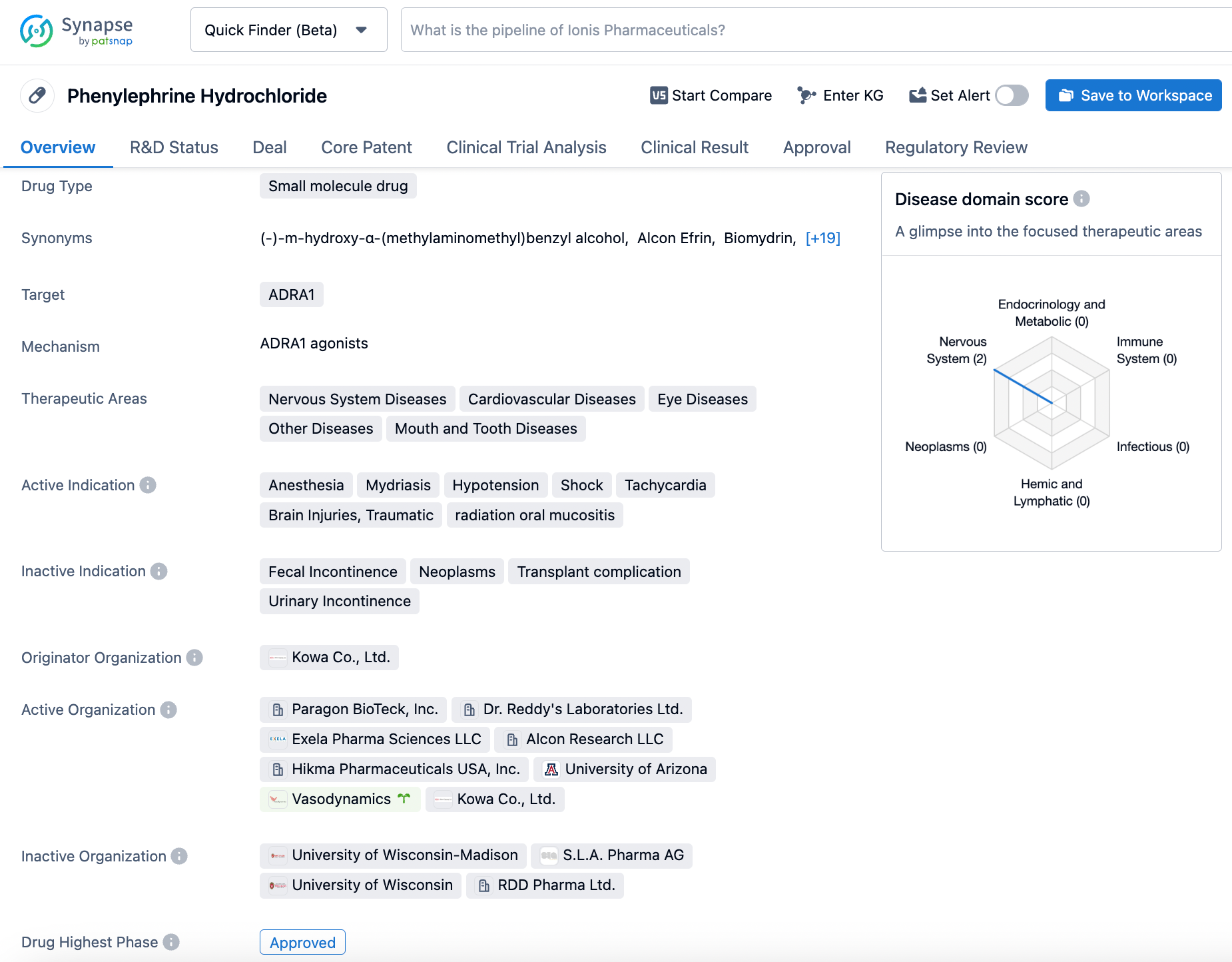Open the Clinical Trial Analysis tab

526,147
